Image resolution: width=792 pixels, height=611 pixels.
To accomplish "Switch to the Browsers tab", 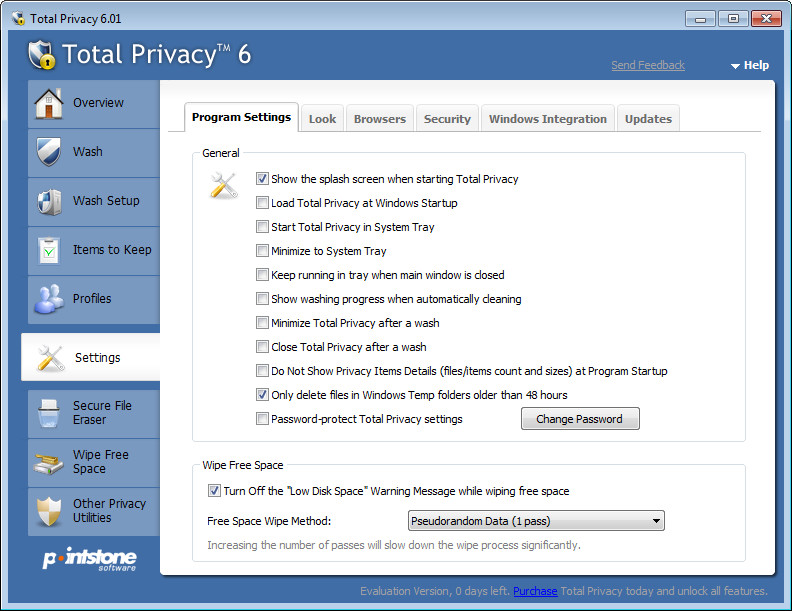I will pyautogui.click(x=380, y=119).
